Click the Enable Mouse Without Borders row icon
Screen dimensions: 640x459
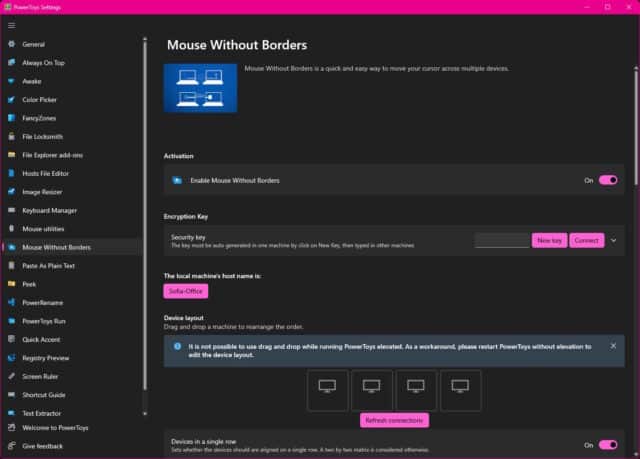click(x=177, y=180)
